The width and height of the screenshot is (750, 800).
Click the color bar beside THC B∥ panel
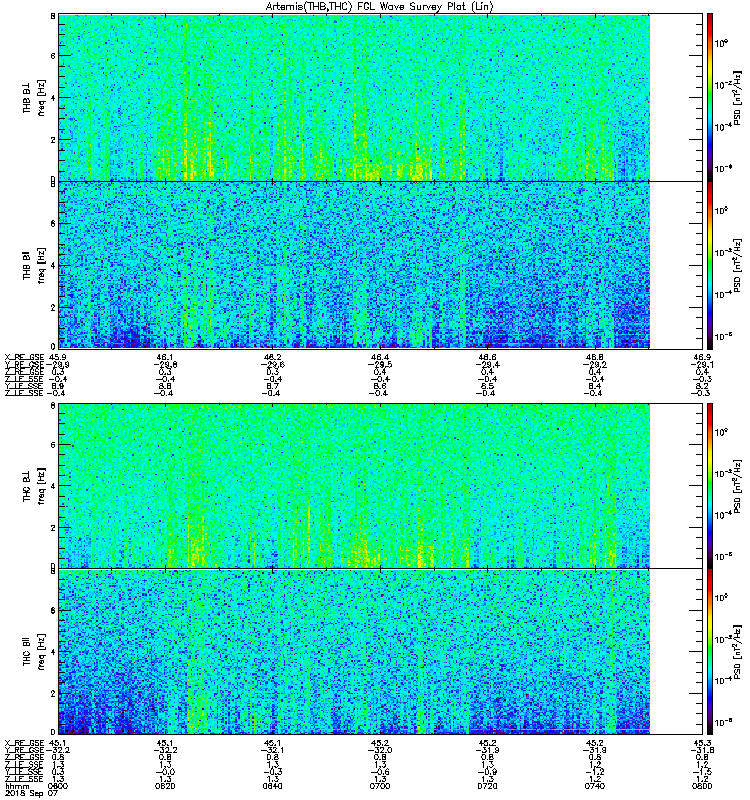click(x=710, y=652)
